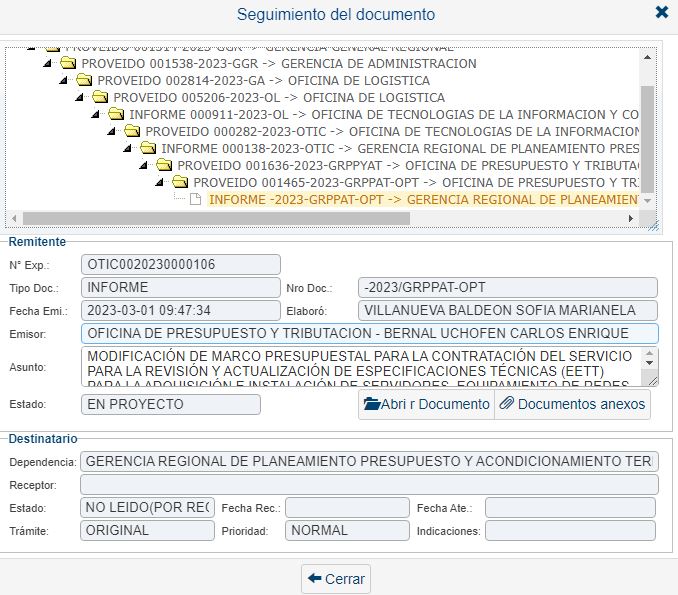
Task: Click Remitente Estado field EN PROYECTO
Action: (x=171, y=404)
